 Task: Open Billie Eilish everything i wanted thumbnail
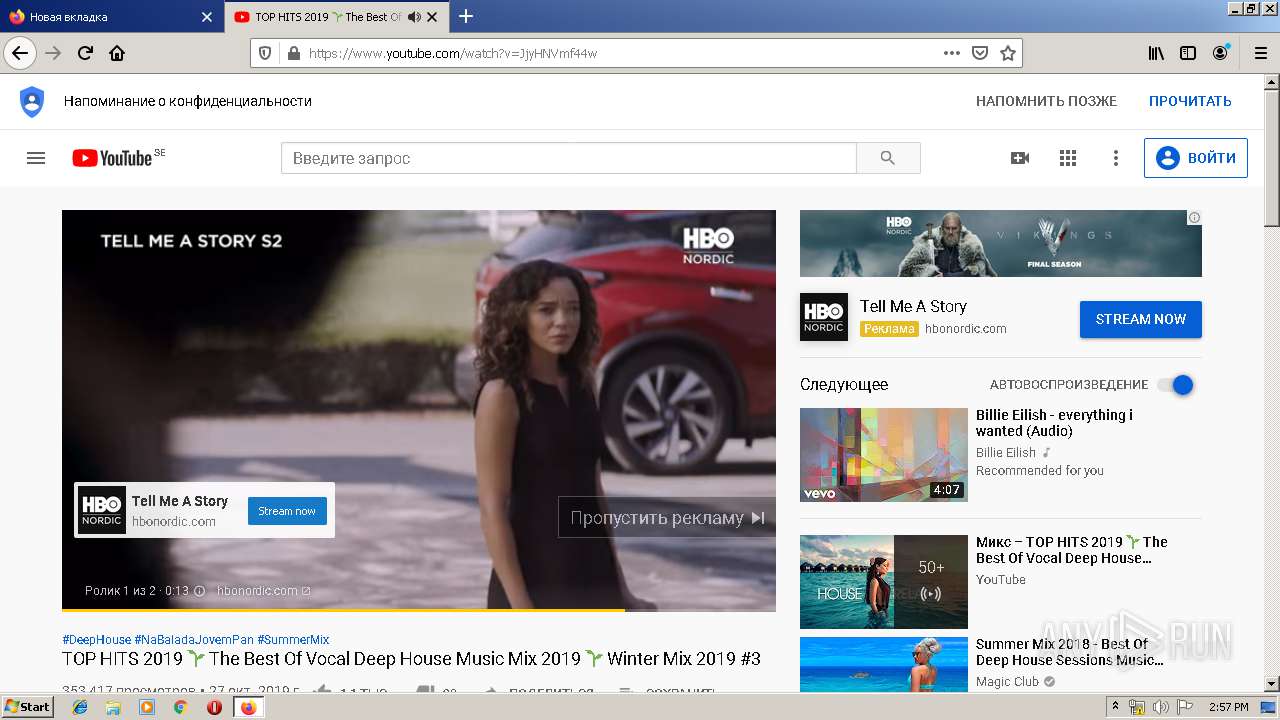coord(884,455)
